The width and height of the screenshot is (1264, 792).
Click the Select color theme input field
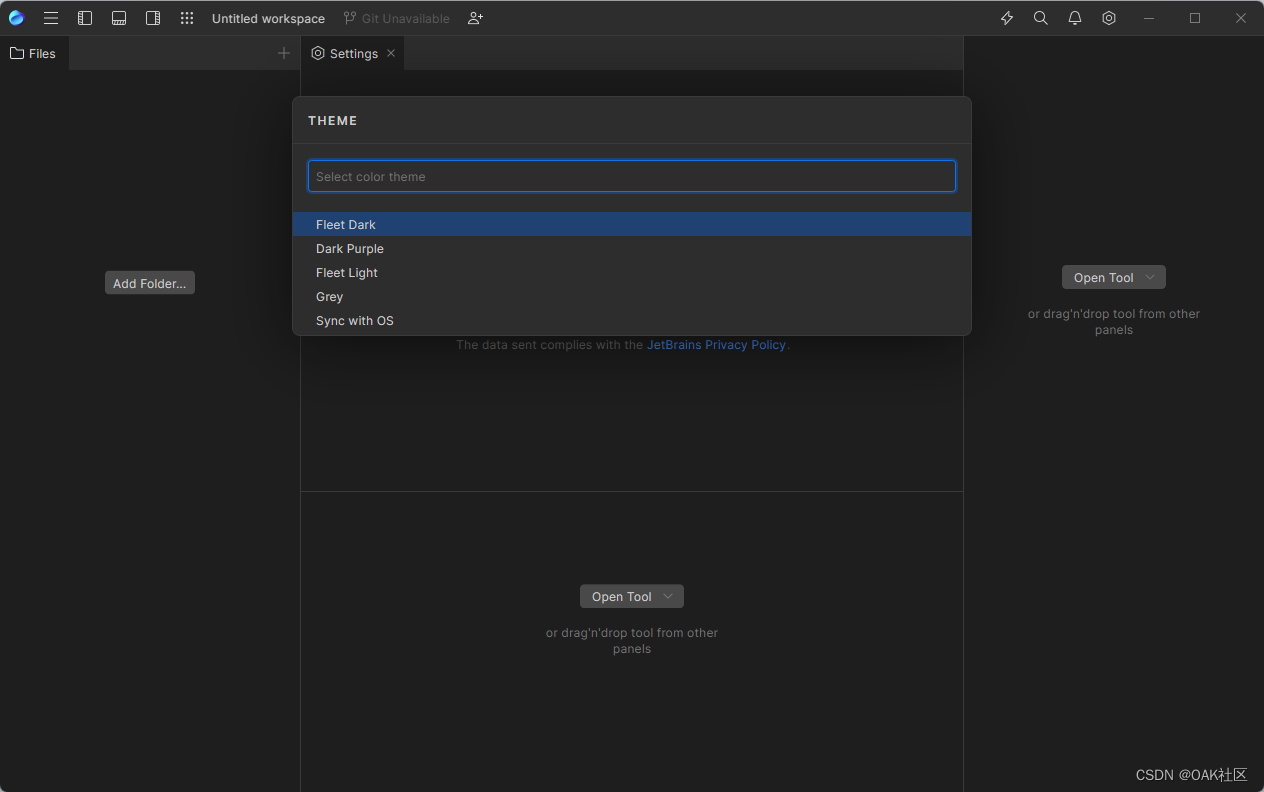[631, 176]
